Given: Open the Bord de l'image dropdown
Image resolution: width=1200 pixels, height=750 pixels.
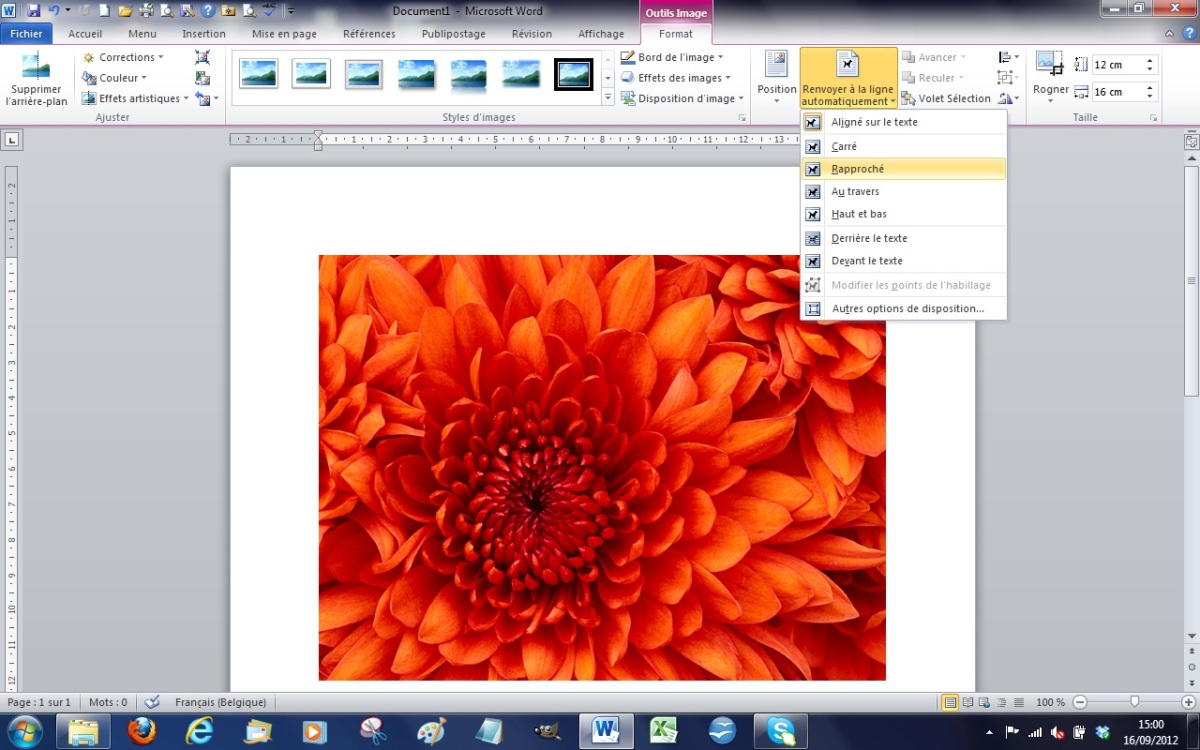Looking at the screenshot, I should 671,57.
